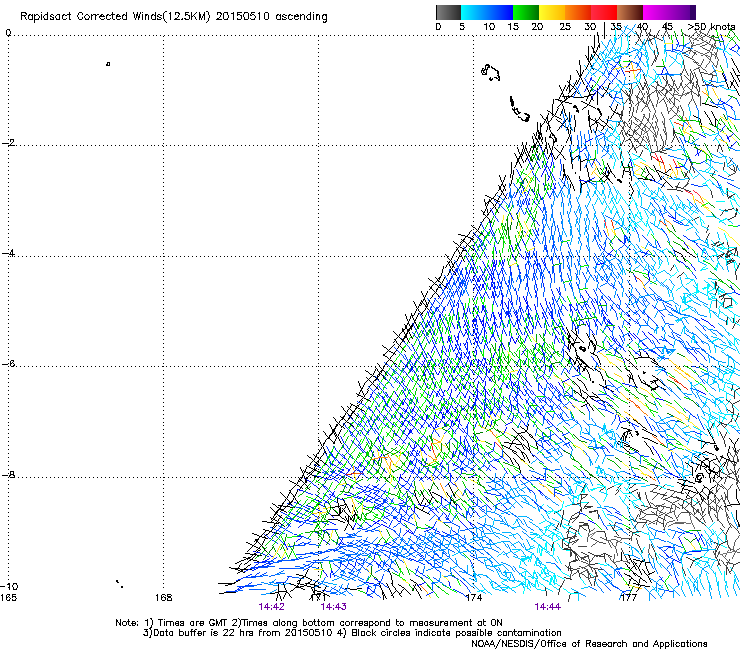Click the purple time label '14:42'
740x650 pixels.
pyautogui.click(x=271, y=607)
